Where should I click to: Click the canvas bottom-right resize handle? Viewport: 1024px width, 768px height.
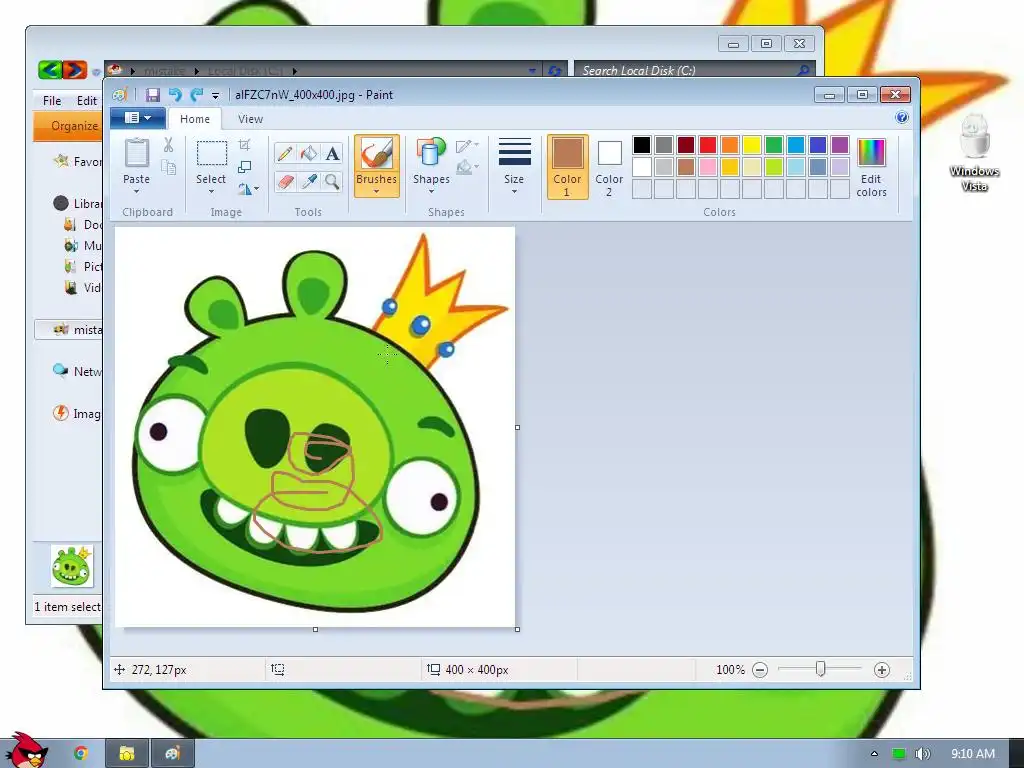517,630
